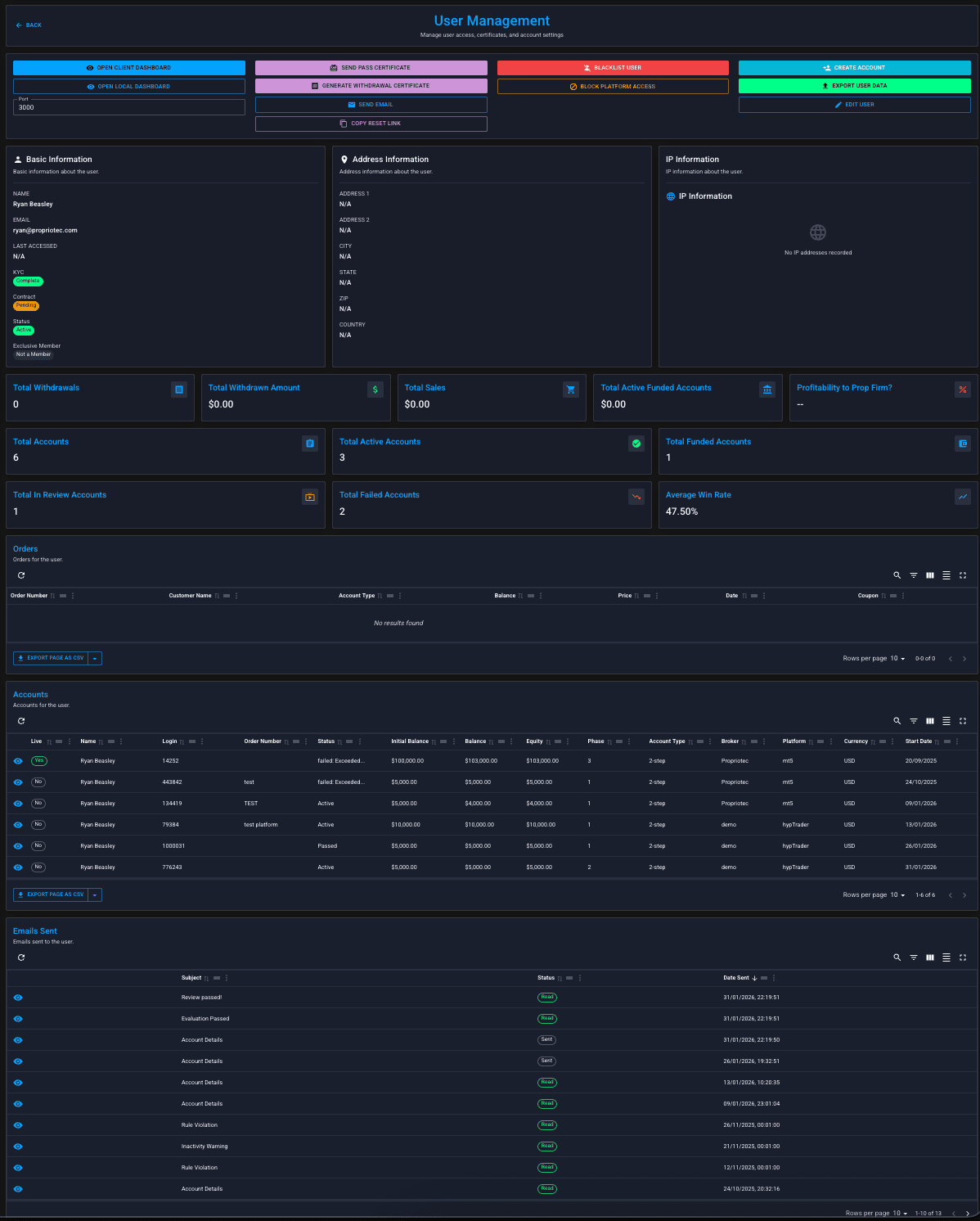The width and height of the screenshot is (980, 1221).
Task: Sort Accounts table by Login column
Action: (x=182, y=741)
